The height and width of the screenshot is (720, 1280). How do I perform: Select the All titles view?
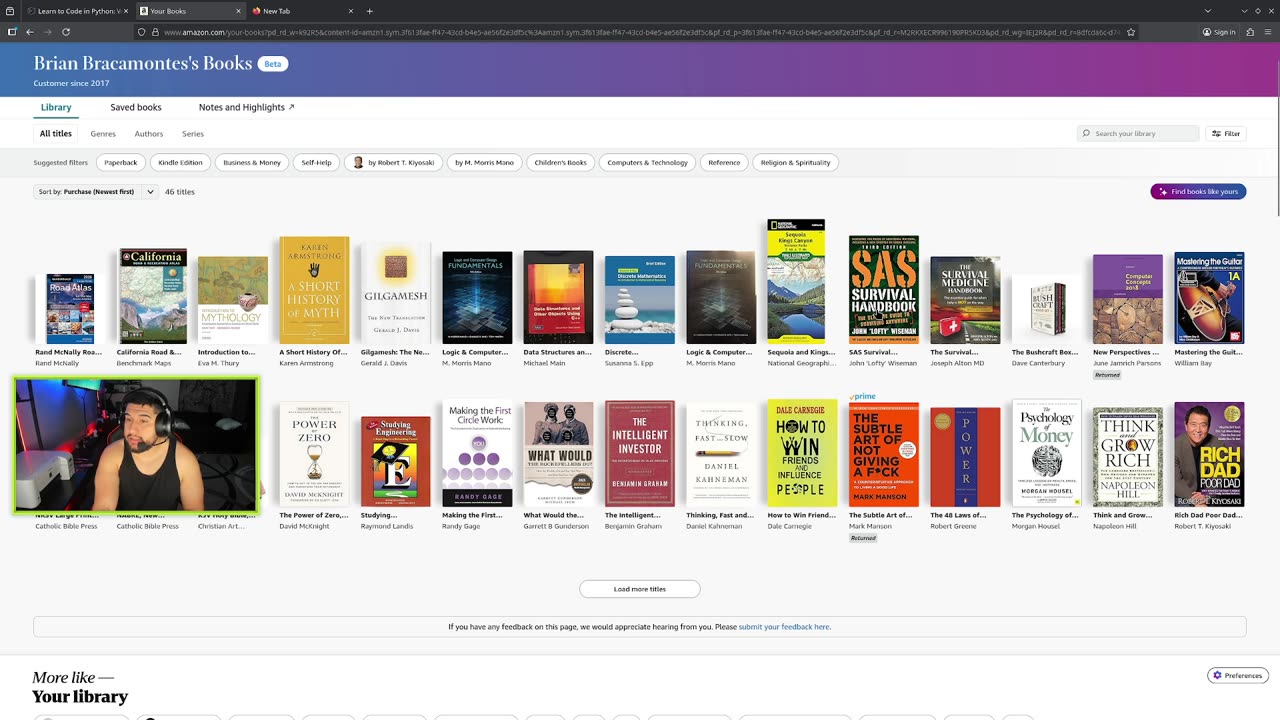click(x=56, y=134)
